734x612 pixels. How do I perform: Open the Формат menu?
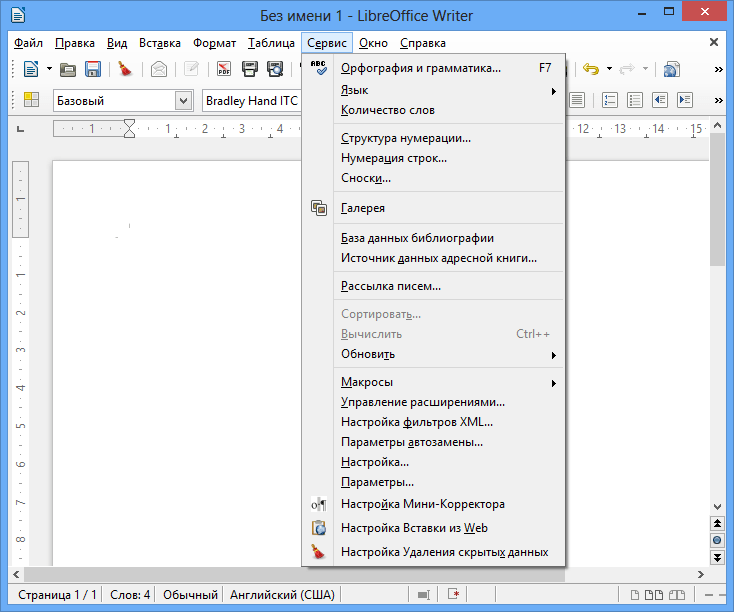[214, 43]
